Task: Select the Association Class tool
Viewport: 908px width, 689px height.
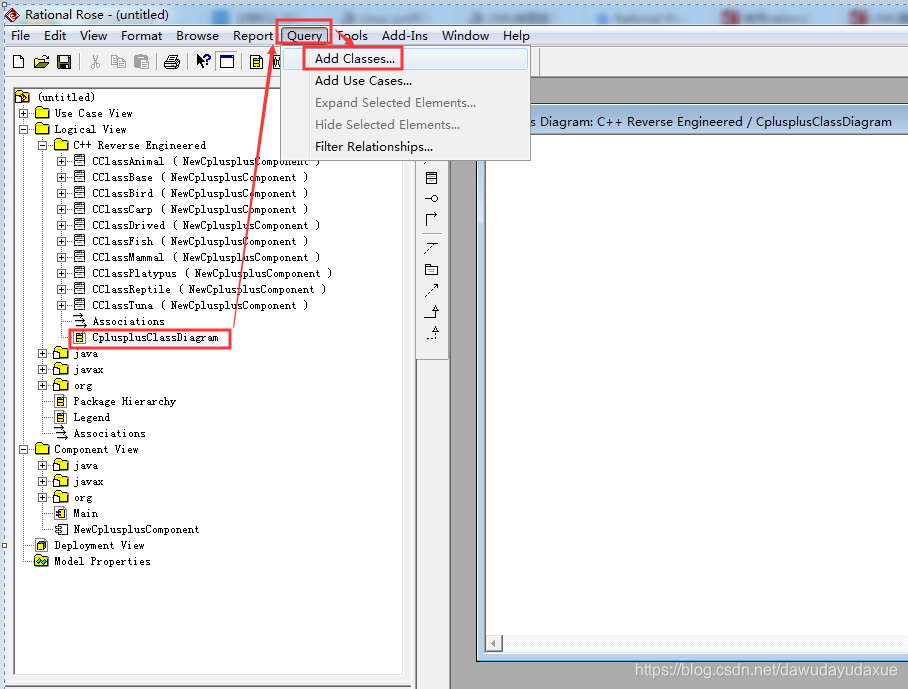Action: pyautogui.click(x=431, y=248)
